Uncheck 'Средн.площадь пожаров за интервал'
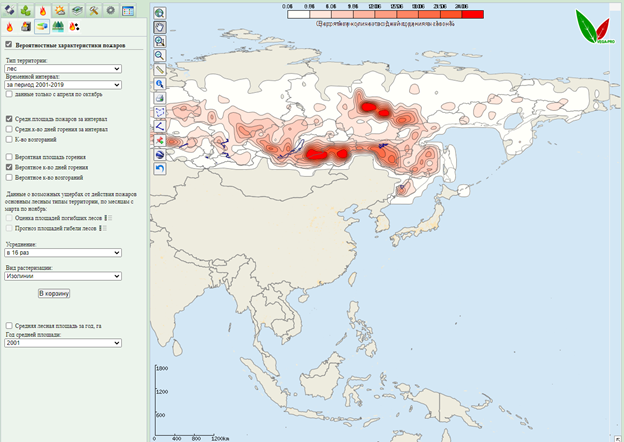The height and width of the screenshot is (442, 624). coord(9,119)
